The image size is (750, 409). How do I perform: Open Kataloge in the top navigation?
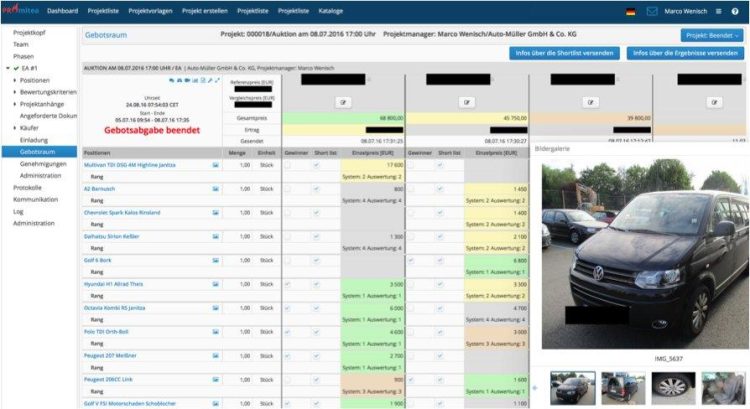pos(331,11)
